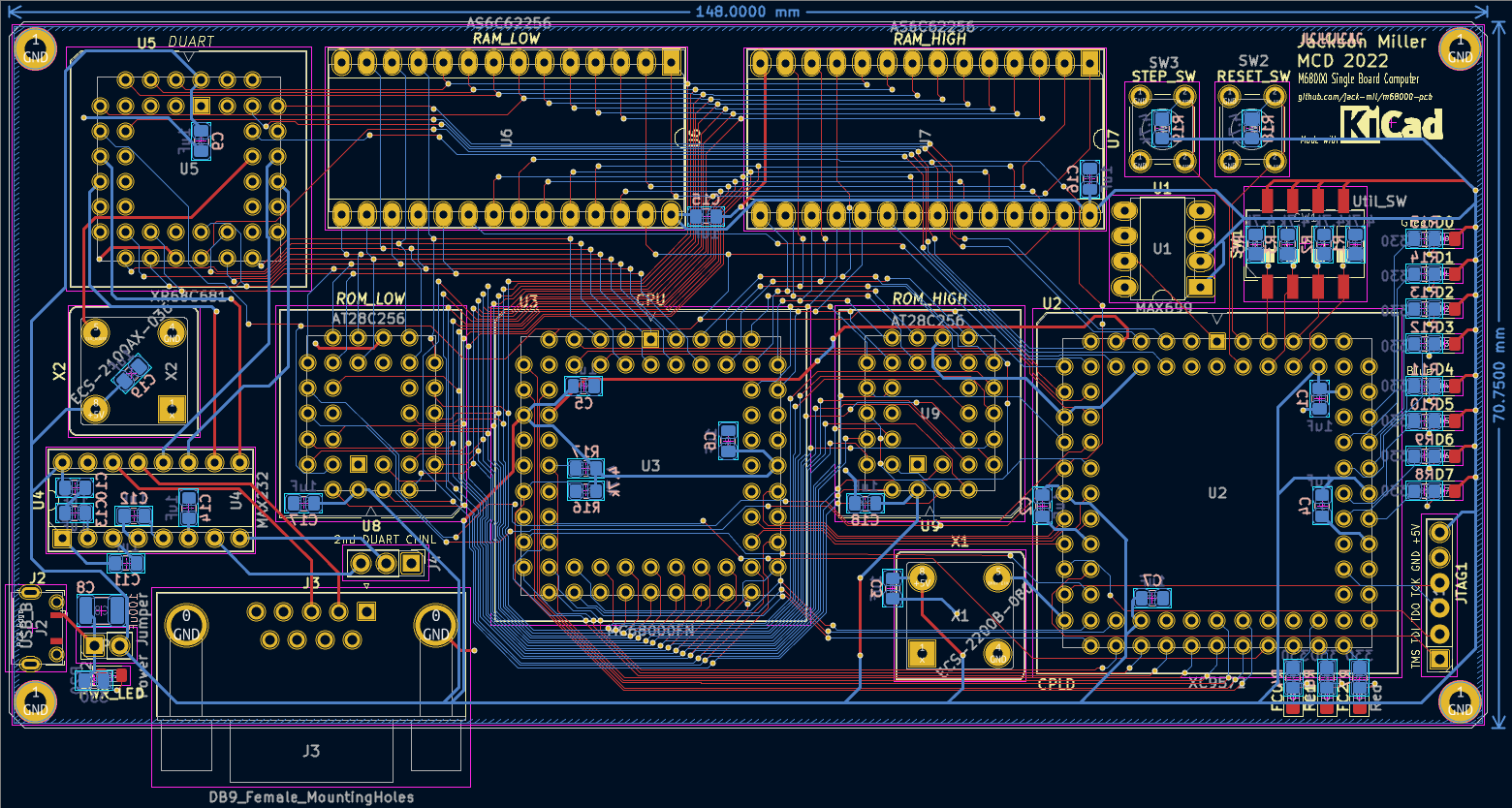Select the square pad of 2nd DUART header
The image size is (1512, 808).
pos(411,562)
